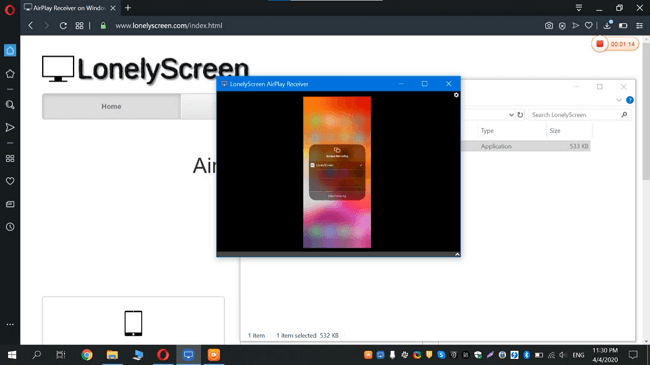Take a snapshot with camera icon
The height and width of the screenshot is (365, 650).
coord(549,25)
